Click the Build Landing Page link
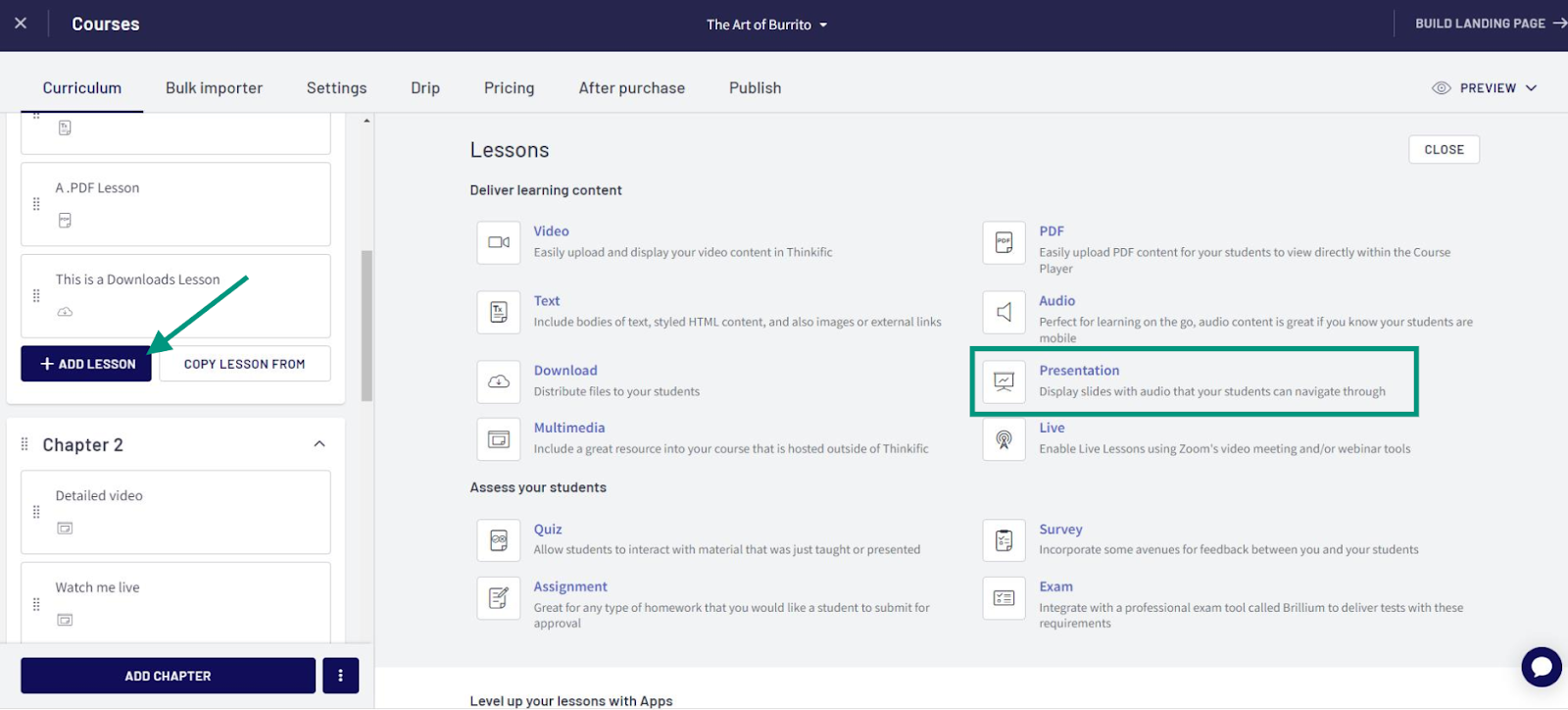The height and width of the screenshot is (710, 1568). pos(1489,24)
